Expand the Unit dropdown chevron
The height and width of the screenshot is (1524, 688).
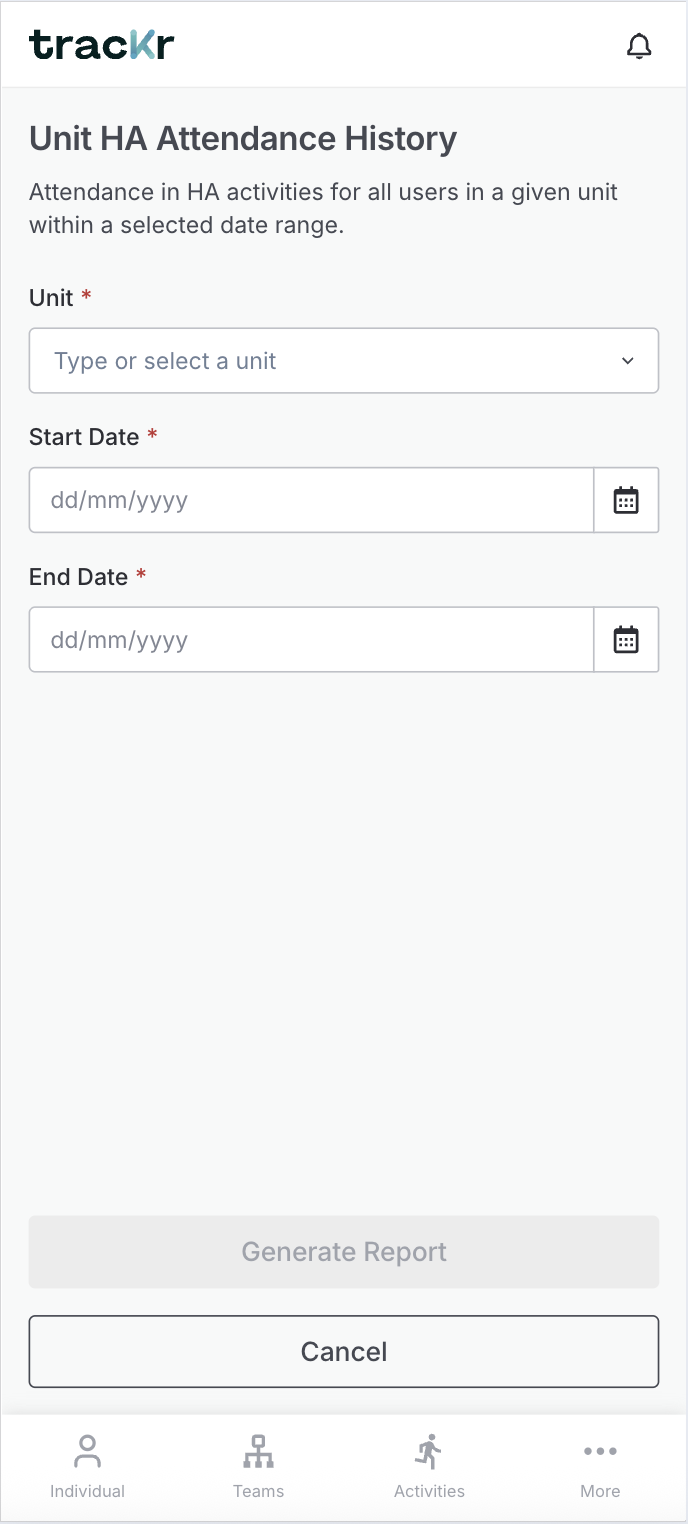pyautogui.click(x=628, y=361)
